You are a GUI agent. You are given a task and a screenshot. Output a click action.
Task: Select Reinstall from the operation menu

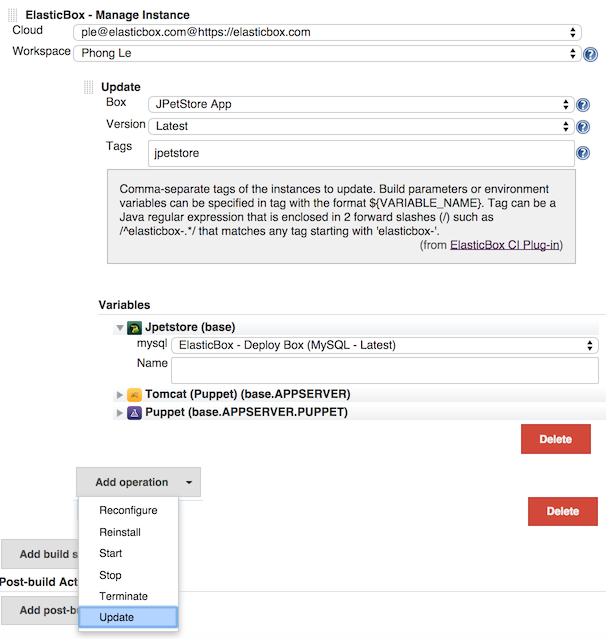point(128,532)
